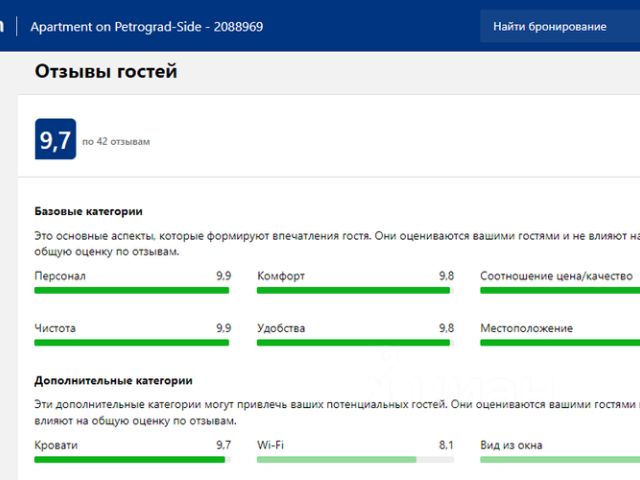Click the blue 9,7 review score badge
This screenshot has height=480, width=640.
tap(55, 140)
